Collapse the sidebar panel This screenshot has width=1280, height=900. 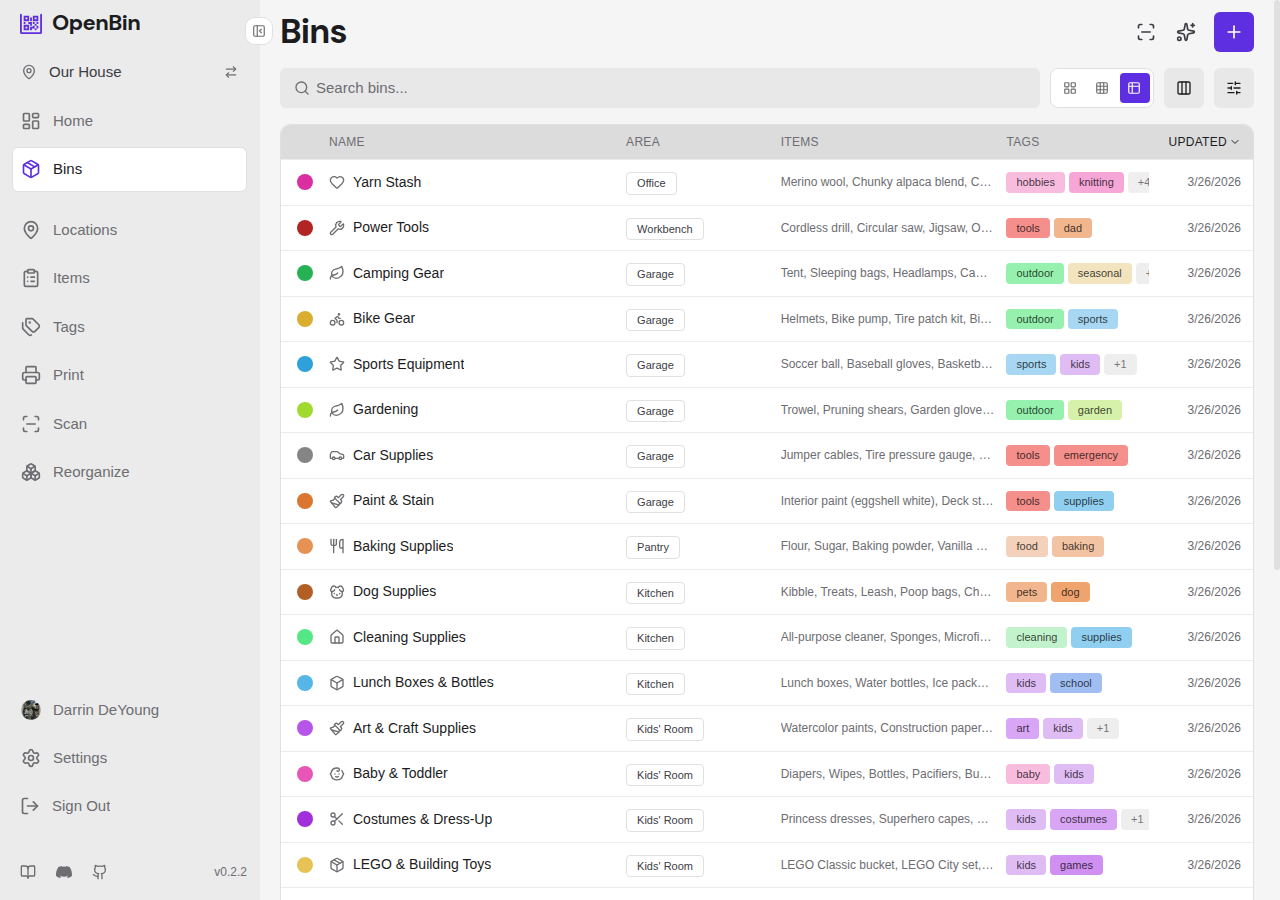click(259, 31)
